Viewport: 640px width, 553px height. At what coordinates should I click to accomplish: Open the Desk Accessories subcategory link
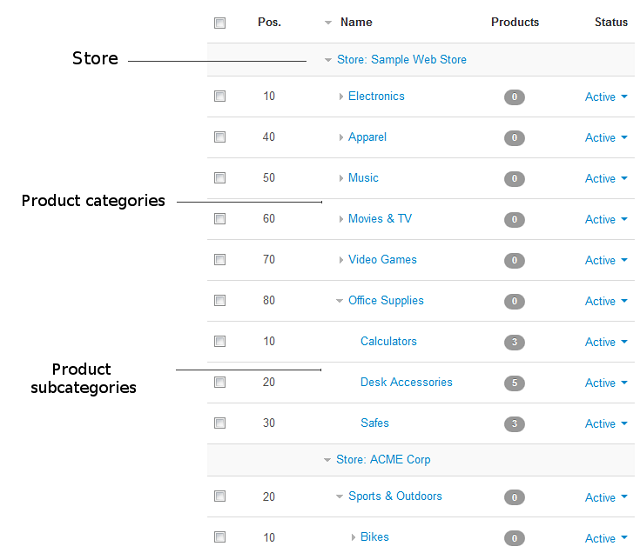pyautogui.click(x=407, y=382)
